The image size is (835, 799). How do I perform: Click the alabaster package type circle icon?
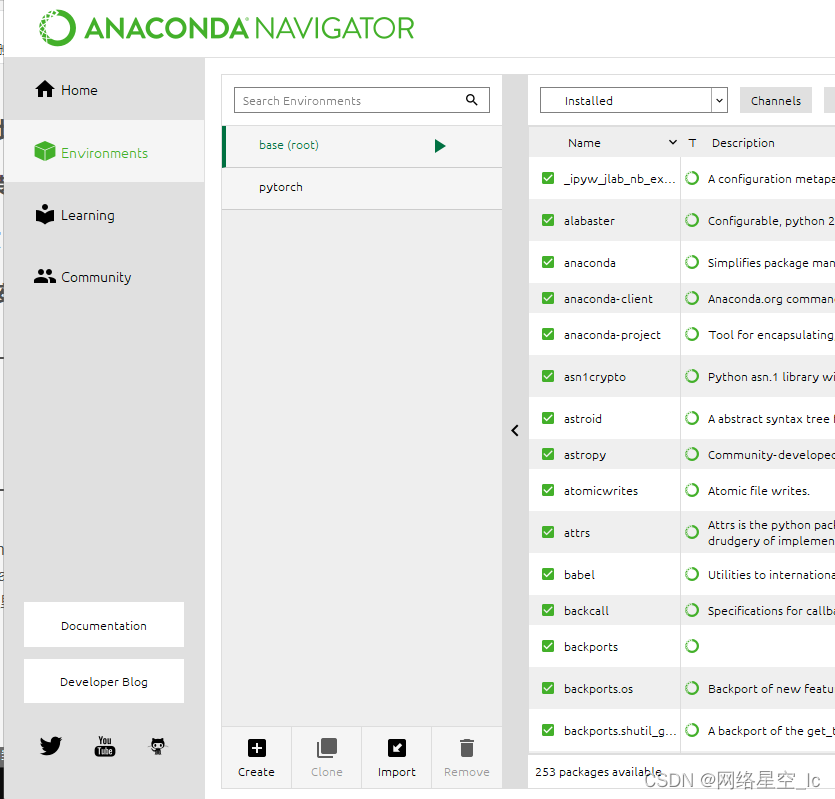click(x=692, y=220)
